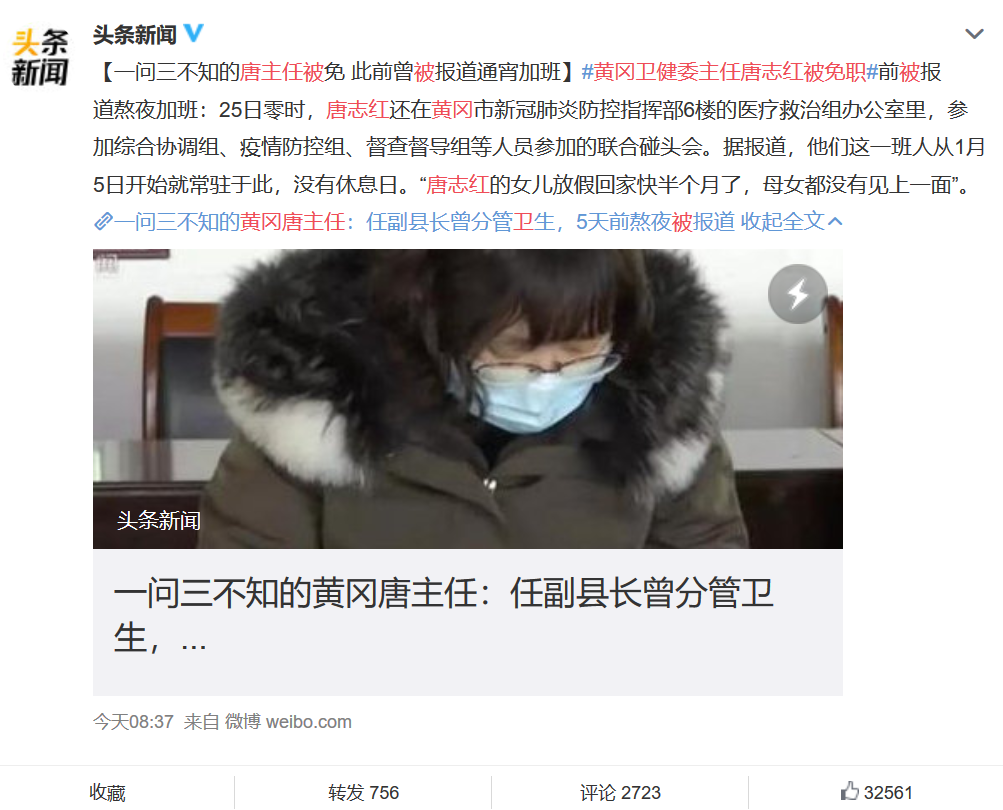The image size is (1003, 810).
Task: Collapse full text via 收起全文
Action: (x=782, y=221)
